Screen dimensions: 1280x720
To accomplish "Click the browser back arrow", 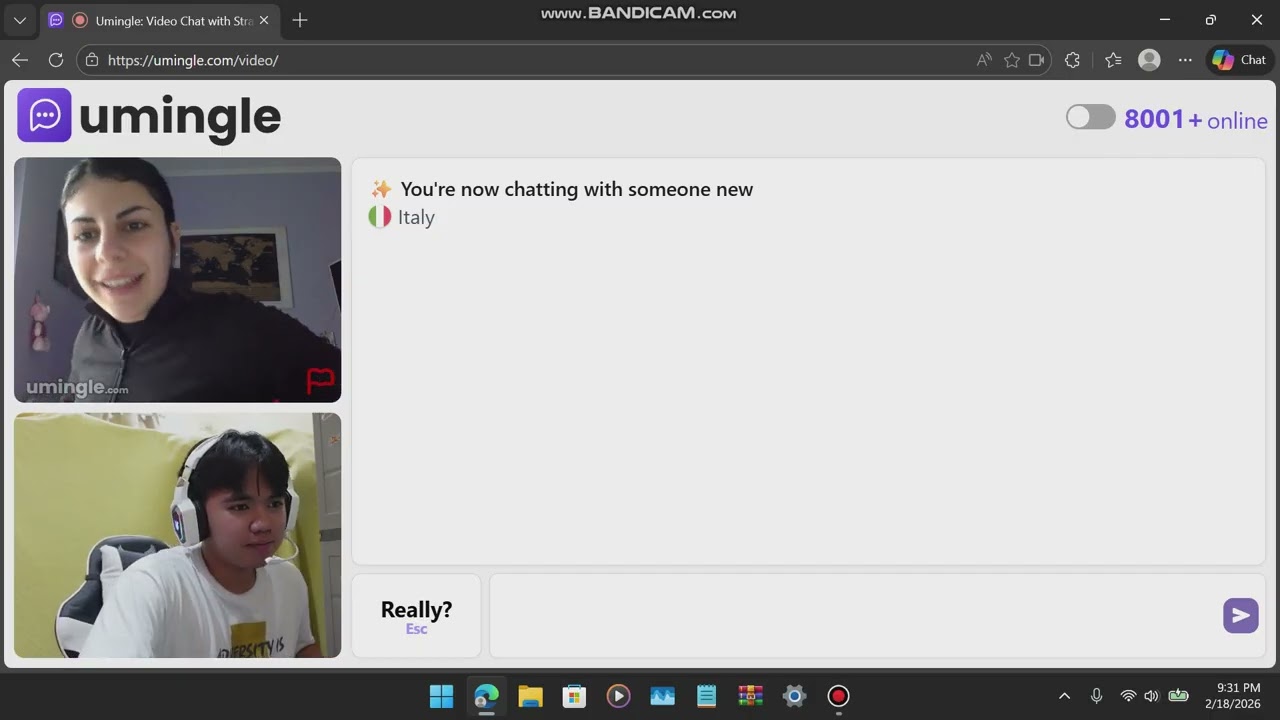I will (x=20, y=60).
